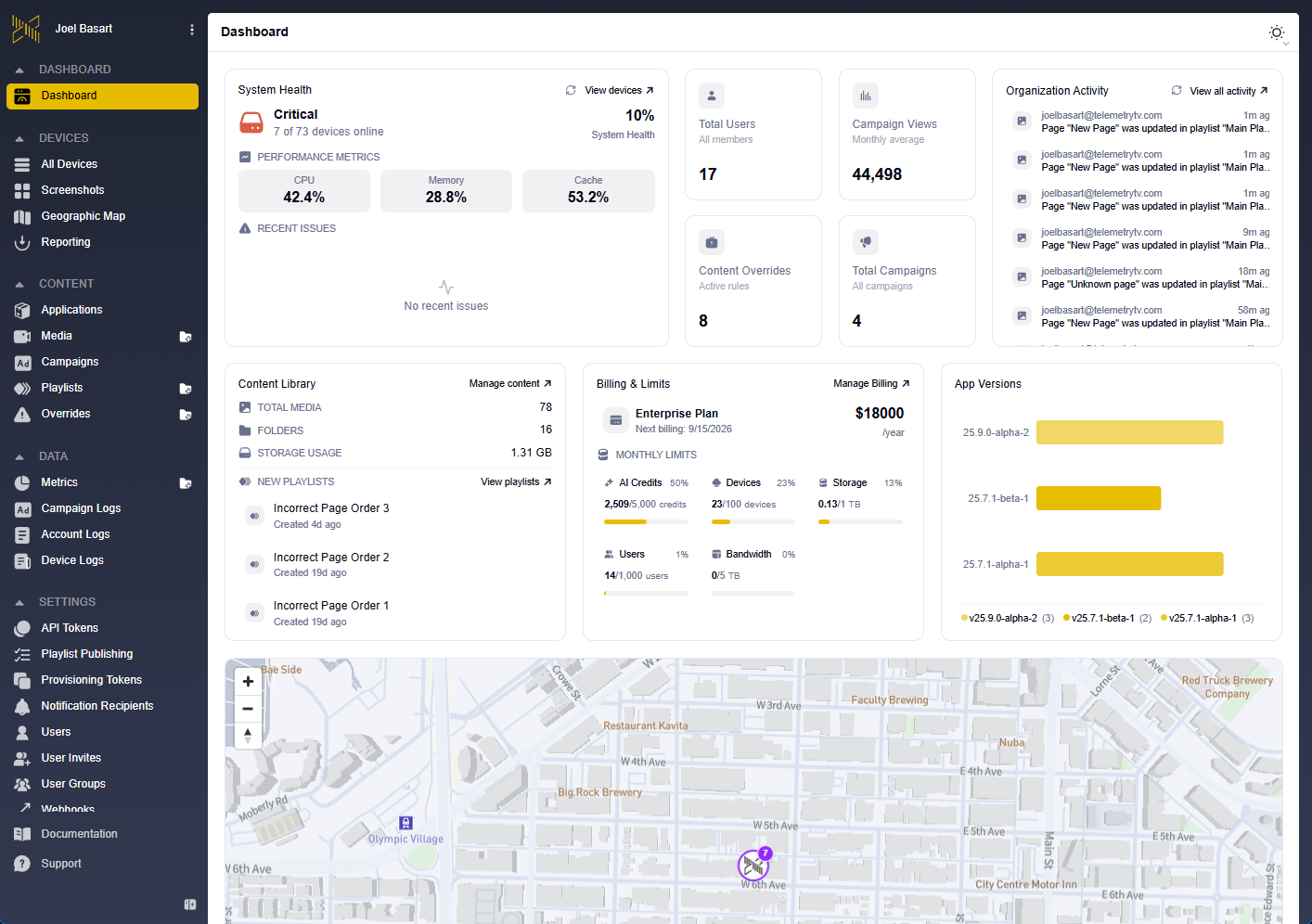Click the Playlists sidebar icon
The height and width of the screenshot is (924, 1312).
(x=22, y=389)
